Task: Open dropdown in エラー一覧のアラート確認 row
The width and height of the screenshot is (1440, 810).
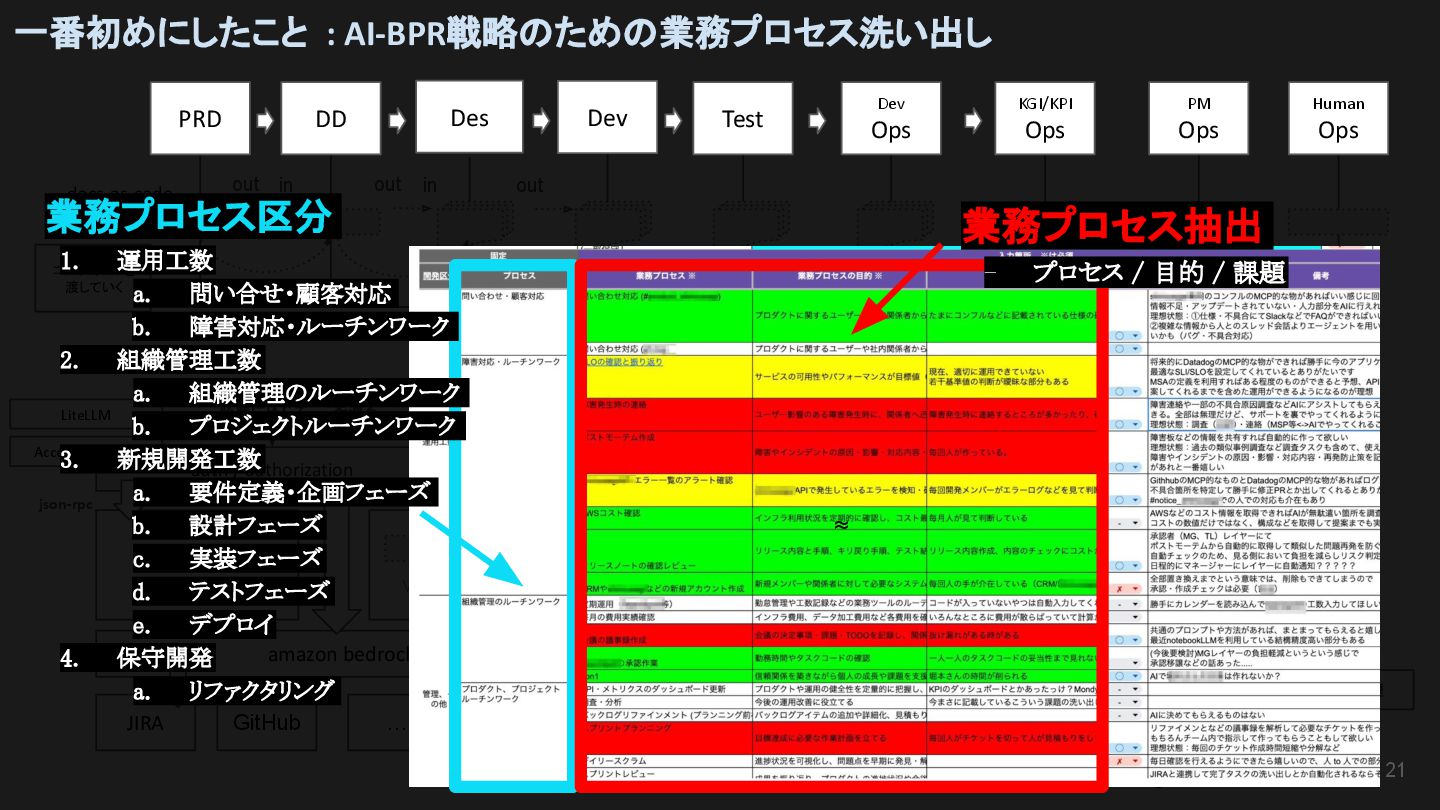Action: tap(1127, 498)
